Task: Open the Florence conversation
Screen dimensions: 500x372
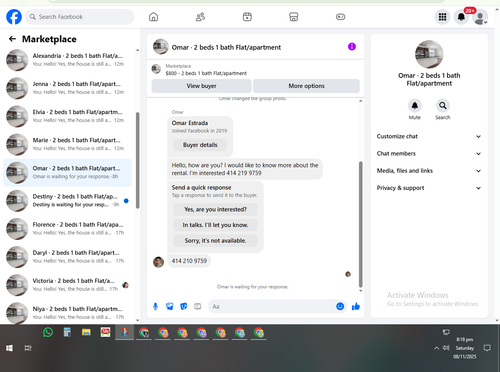Action: [x=67, y=229]
